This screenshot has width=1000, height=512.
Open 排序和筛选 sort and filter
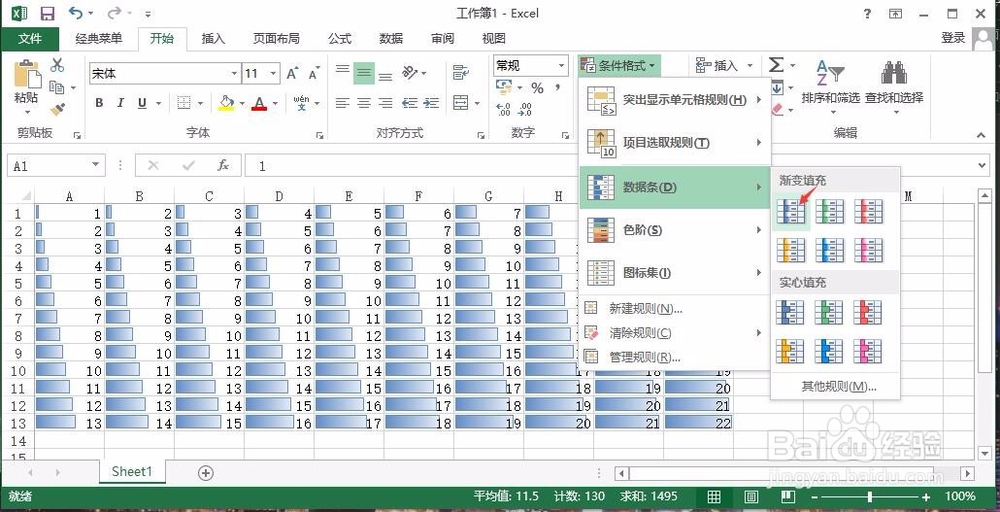coord(831,88)
